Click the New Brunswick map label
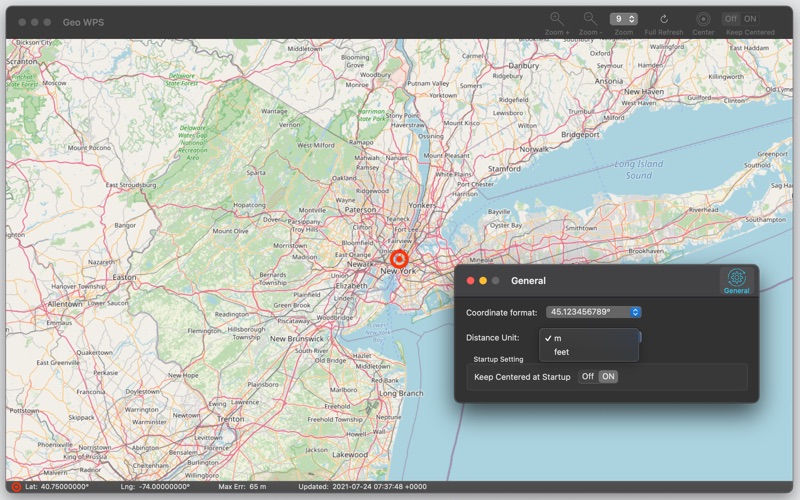800x500 pixels. 296,339
